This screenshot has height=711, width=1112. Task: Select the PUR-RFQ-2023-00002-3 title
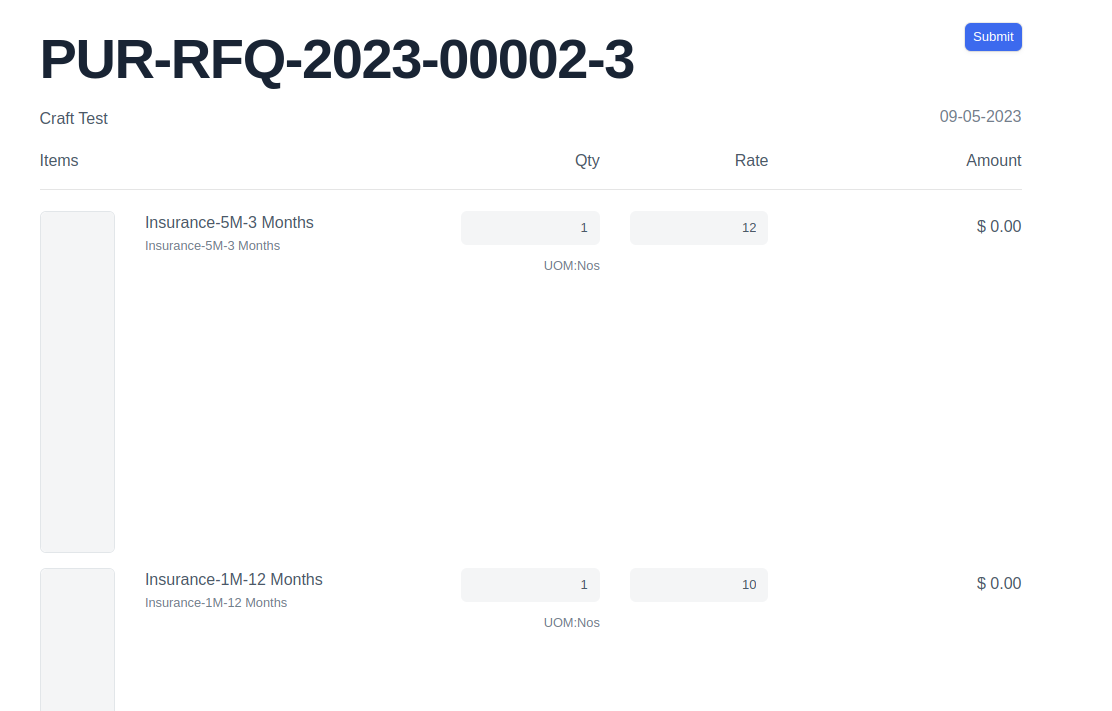pyautogui.click(x=335, y=60)
